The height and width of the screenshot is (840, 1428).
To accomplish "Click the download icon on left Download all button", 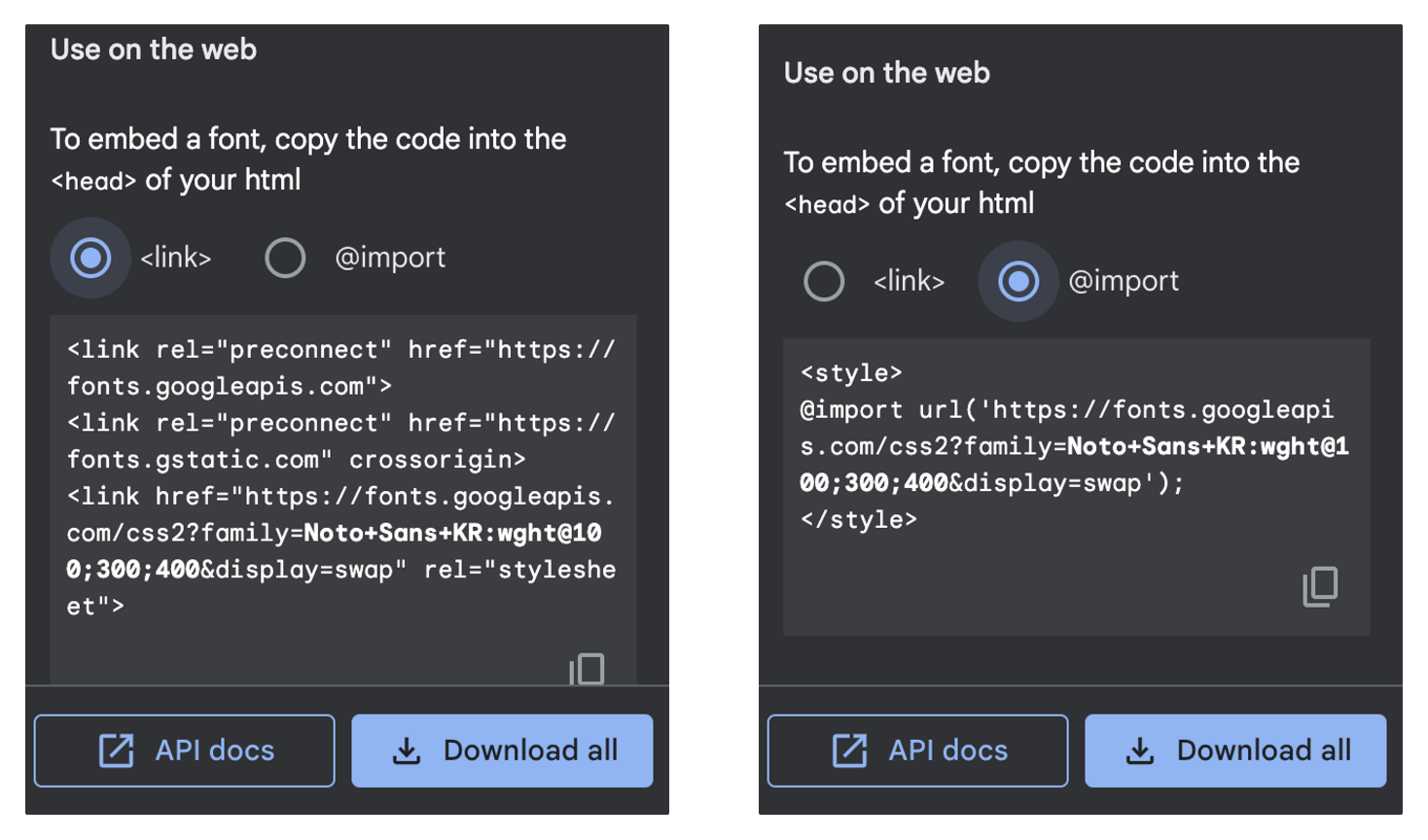I will 408,750.
